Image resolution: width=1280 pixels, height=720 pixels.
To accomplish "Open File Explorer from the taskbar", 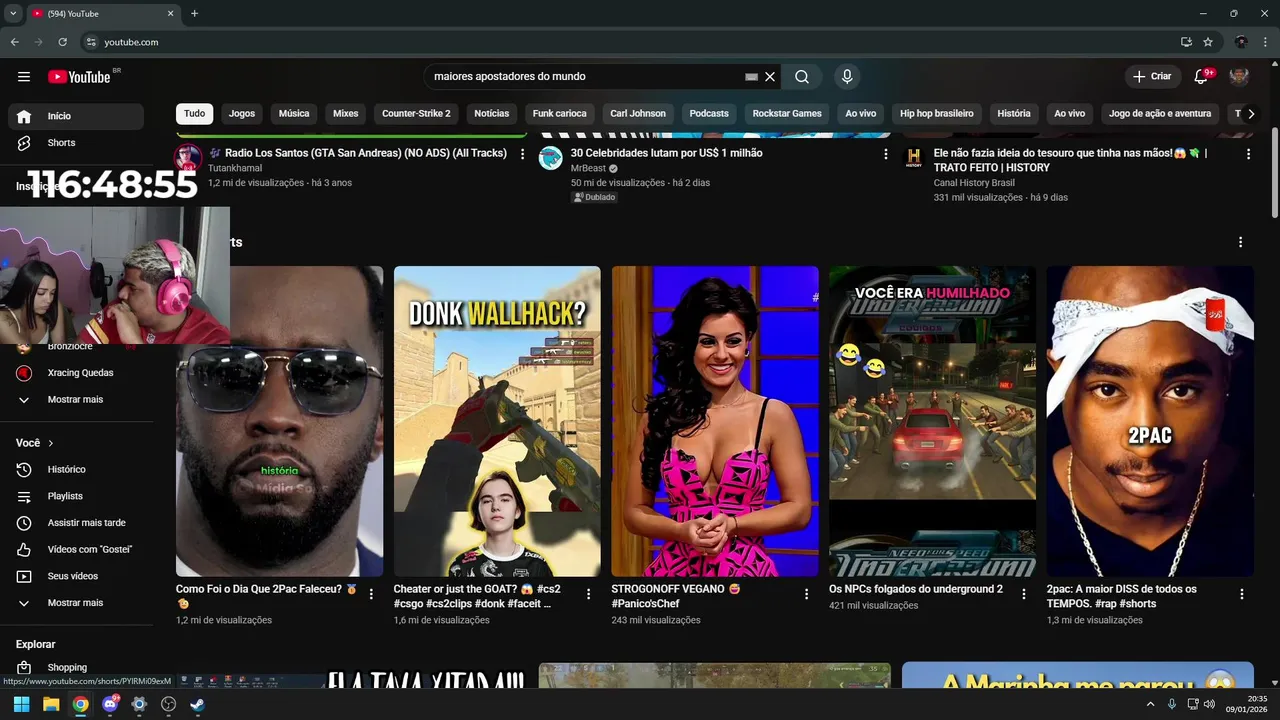I will pos(51,704).
